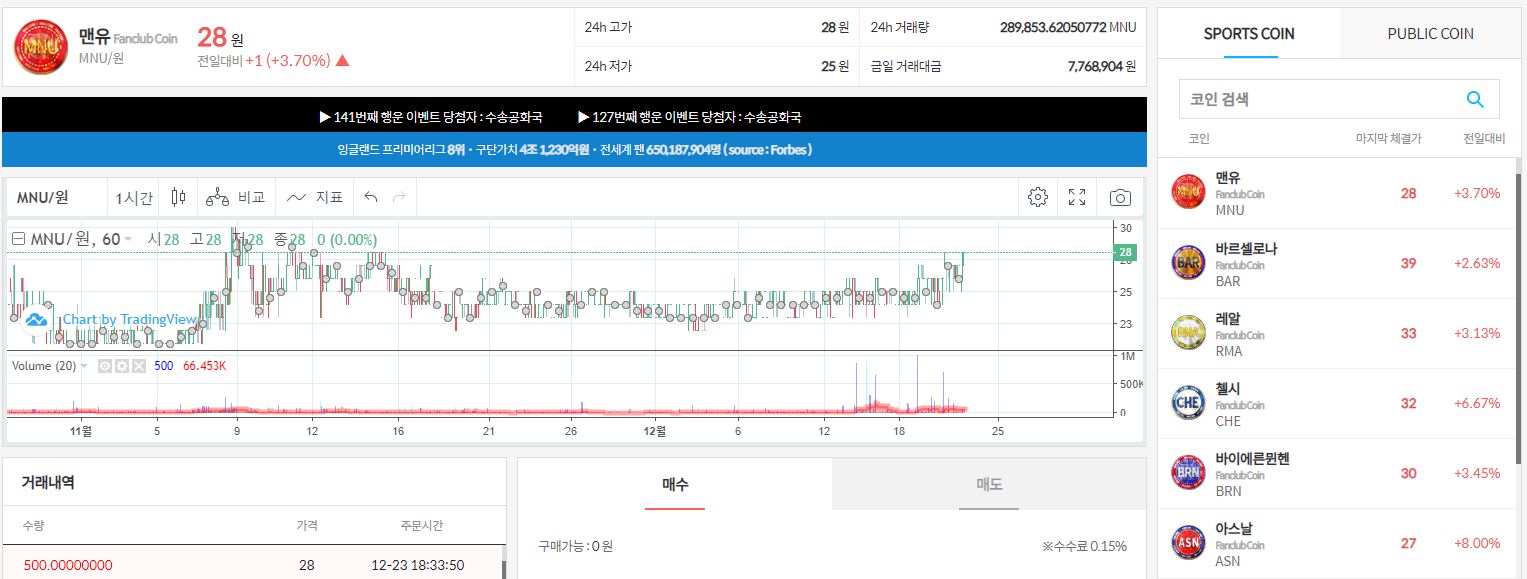This screenshot has height=579, width=1527.
Task: Open indicators (지표) from chart toolbar
Action: [x=315, y=197]
